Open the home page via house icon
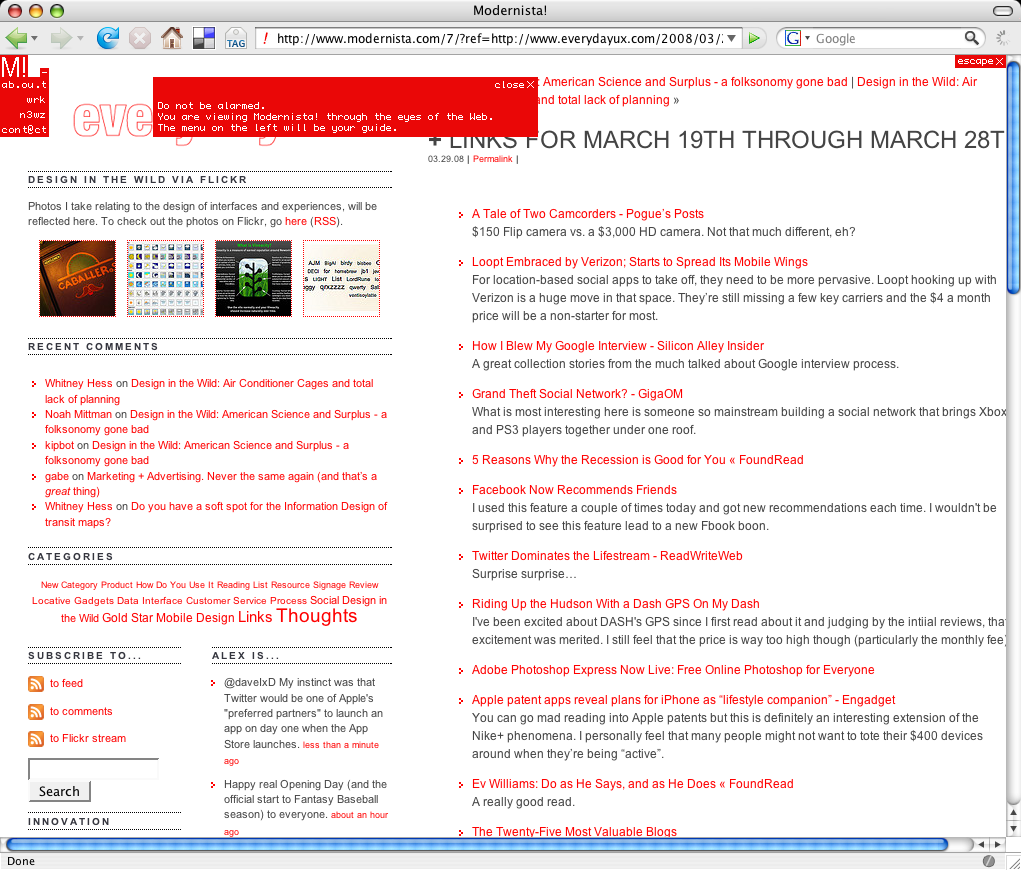Image resolution: width=1021 pixels, height=870 pixels. pyautogui.click(x=172, y=38)
